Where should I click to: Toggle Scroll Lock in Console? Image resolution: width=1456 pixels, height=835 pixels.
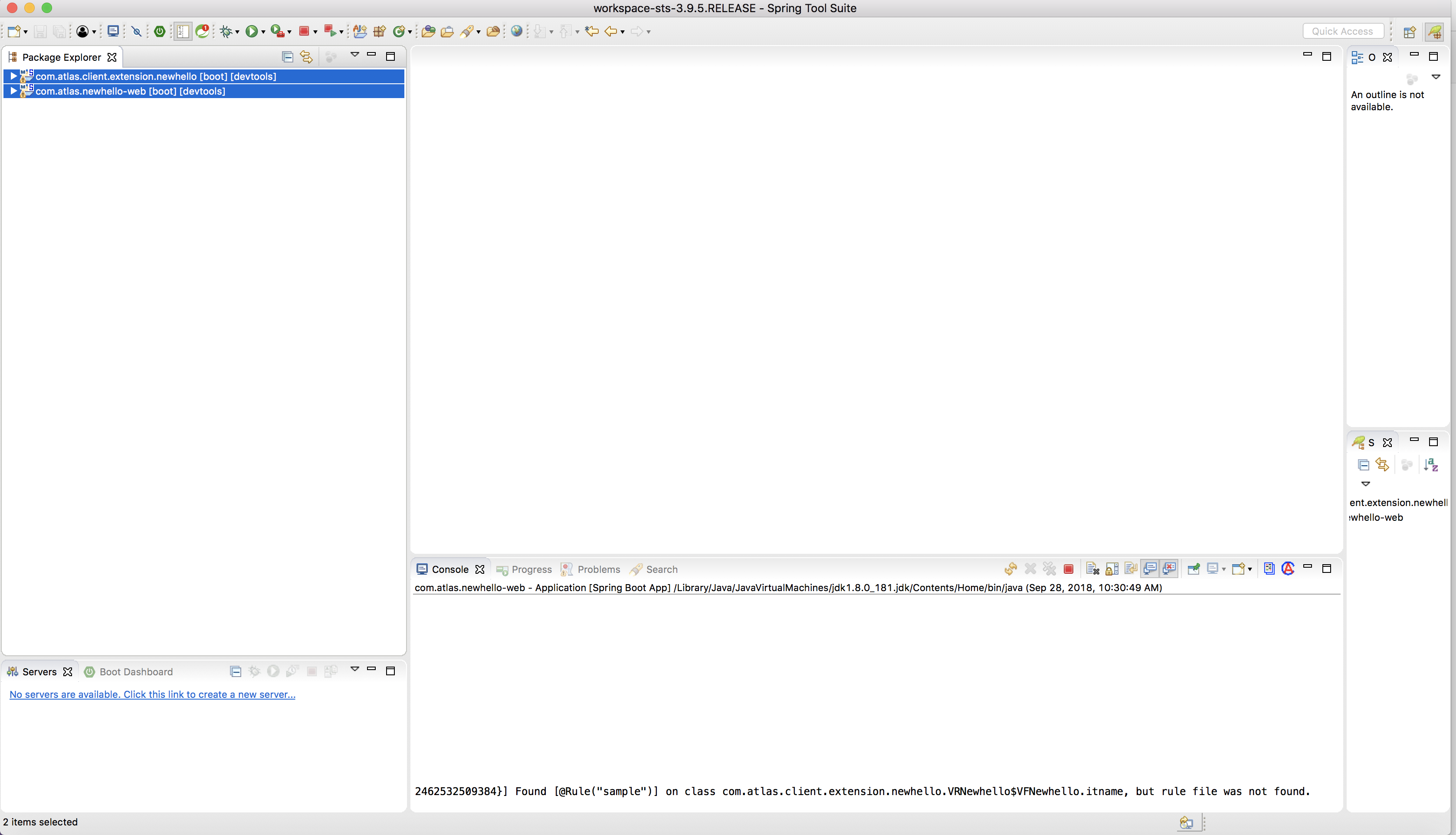pos(1112,569)
